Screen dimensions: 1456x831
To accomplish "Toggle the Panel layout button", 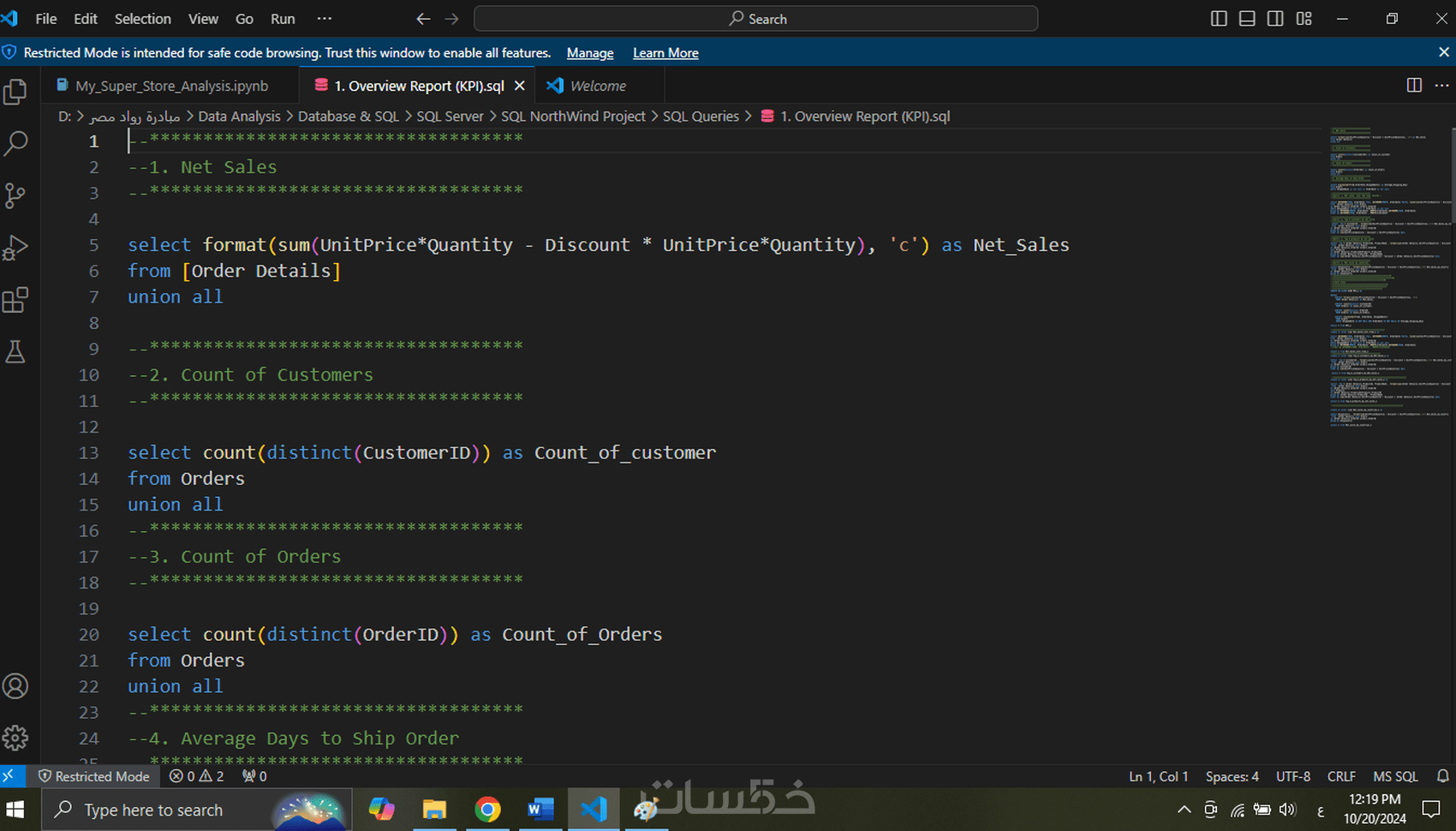I will (1247, 18).
